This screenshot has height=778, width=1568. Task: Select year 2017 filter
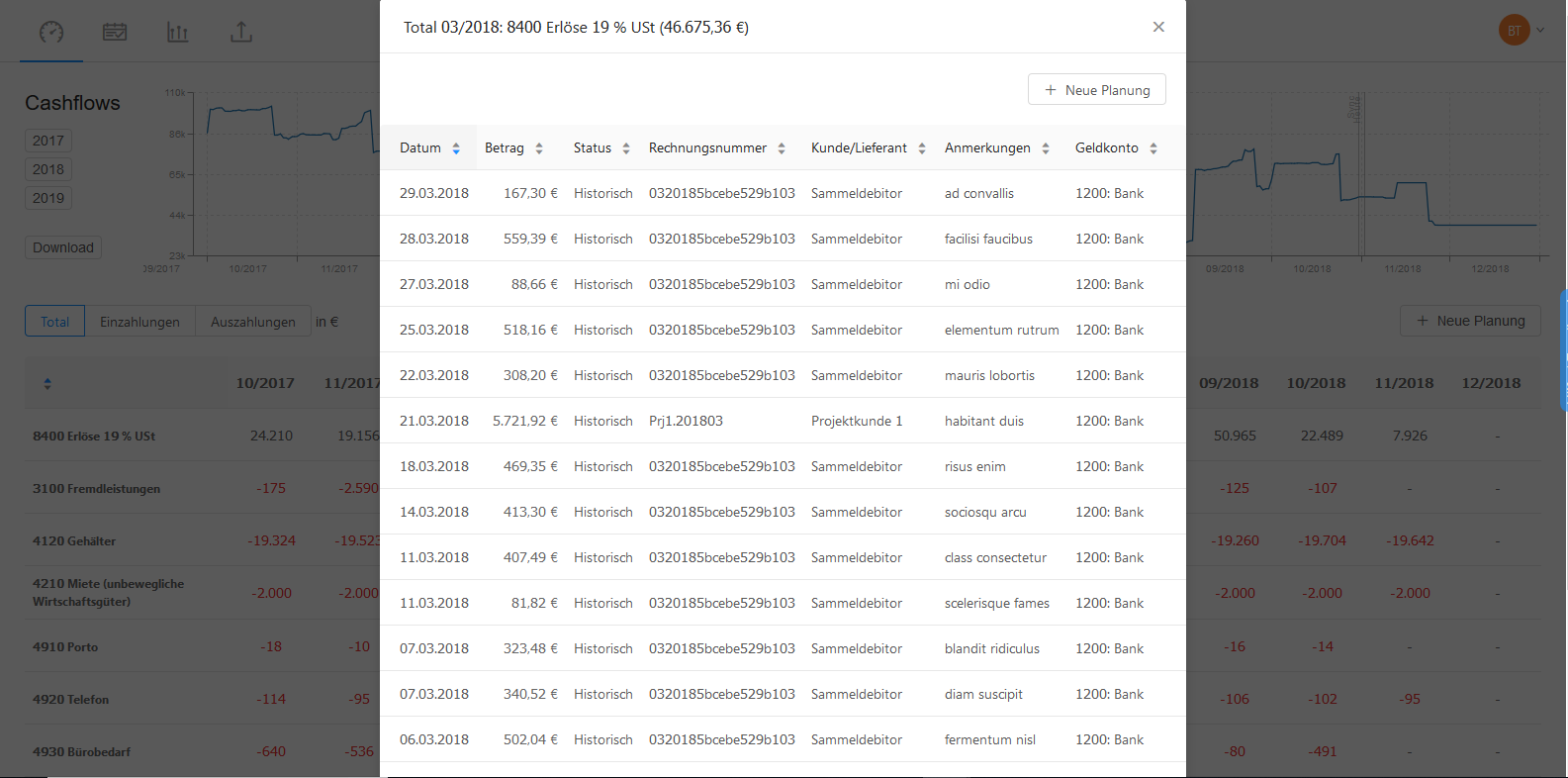(48, 141)
